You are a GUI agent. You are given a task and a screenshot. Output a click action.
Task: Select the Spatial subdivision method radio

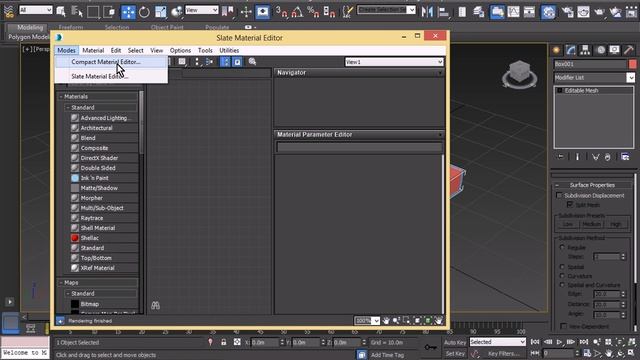(562, 267)
